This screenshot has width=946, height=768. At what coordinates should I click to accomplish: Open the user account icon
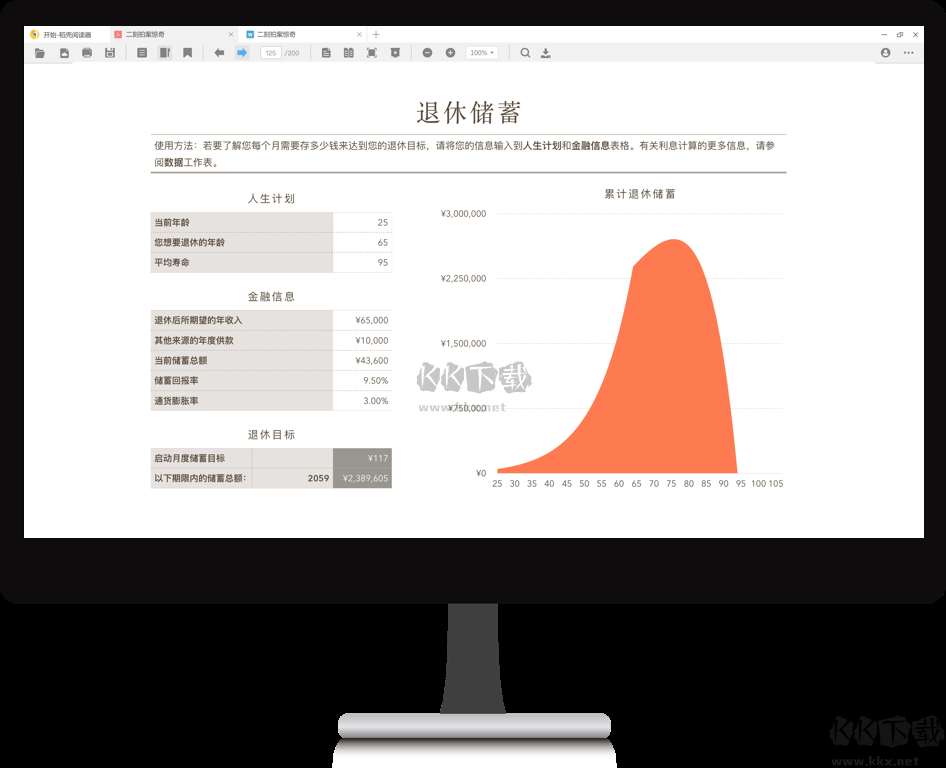884,53
